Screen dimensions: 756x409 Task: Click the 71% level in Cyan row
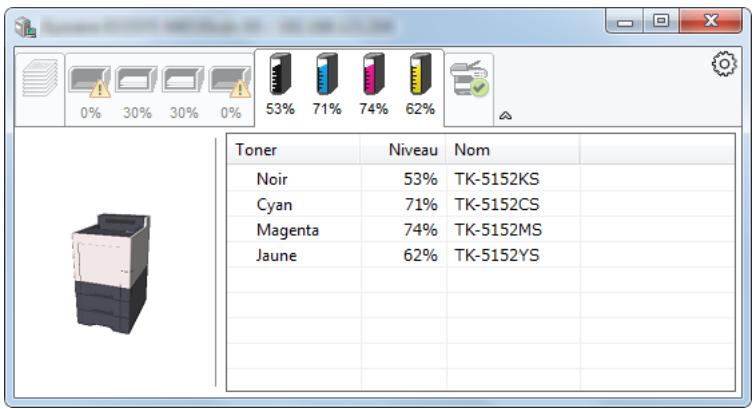point(421,204)
